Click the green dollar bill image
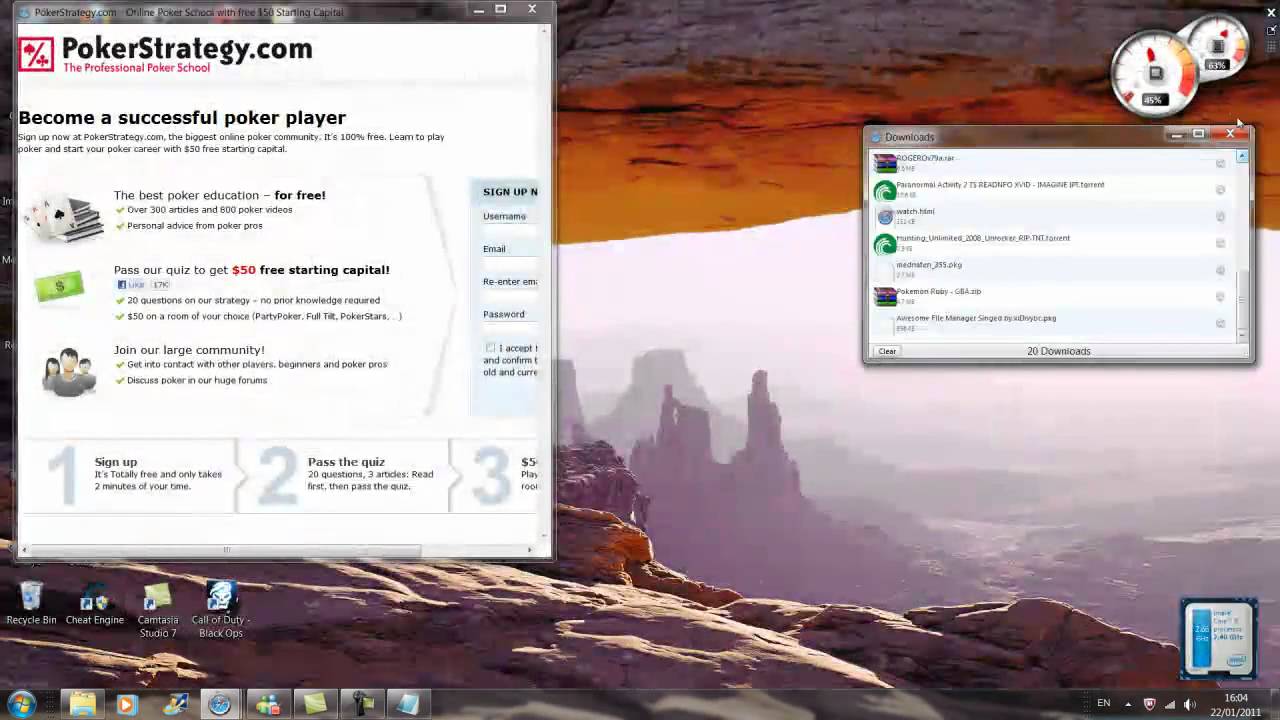 click(59, 287)
